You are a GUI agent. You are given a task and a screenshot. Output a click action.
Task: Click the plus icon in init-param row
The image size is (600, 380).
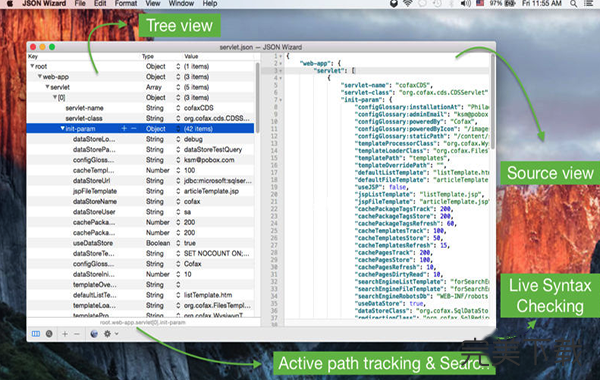pos(124,129)
